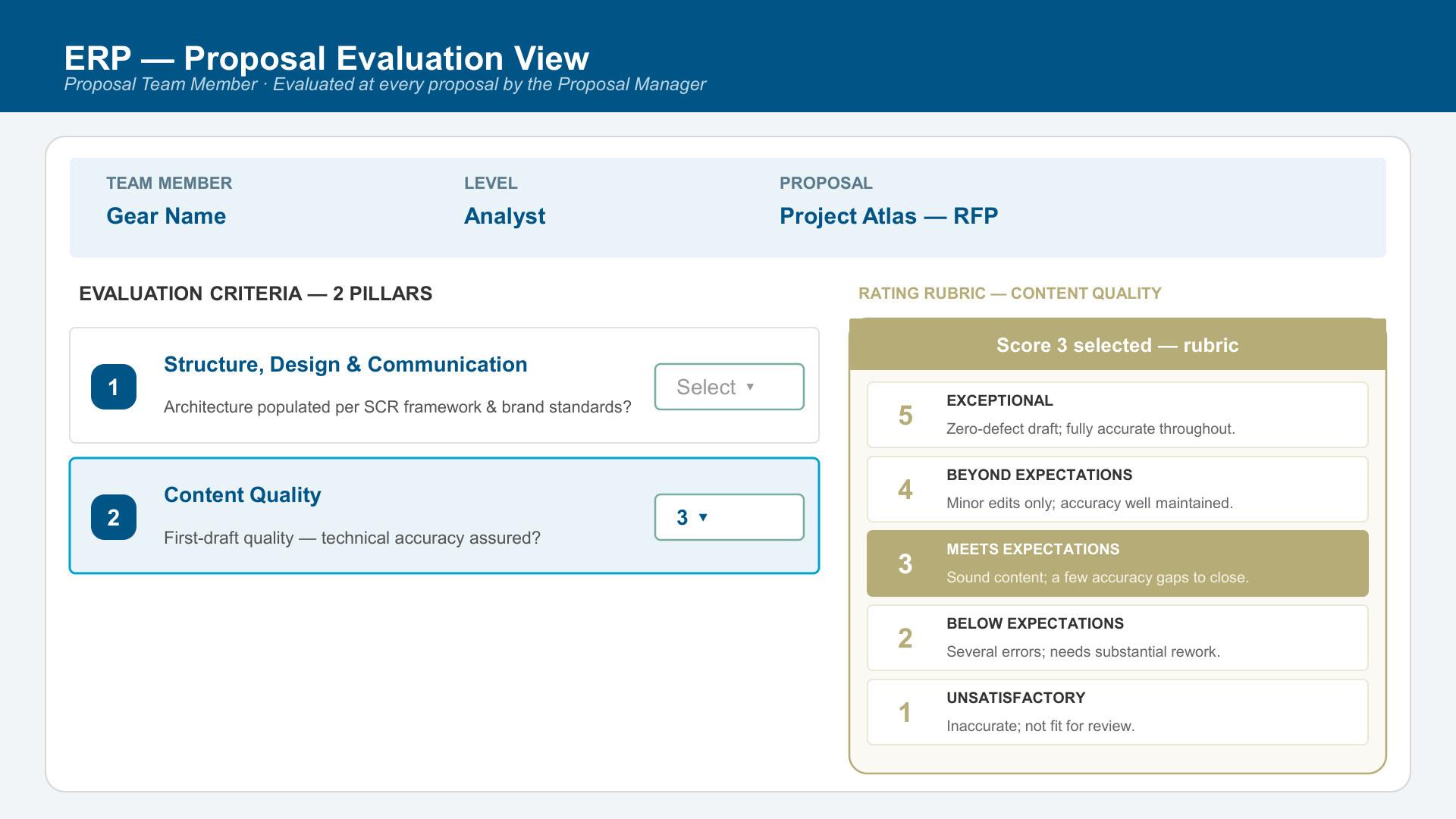Viewport: 1456px width, 819px height.
Task: Choose the Meets Expectations score 3 row
Action: point(1117,563)
